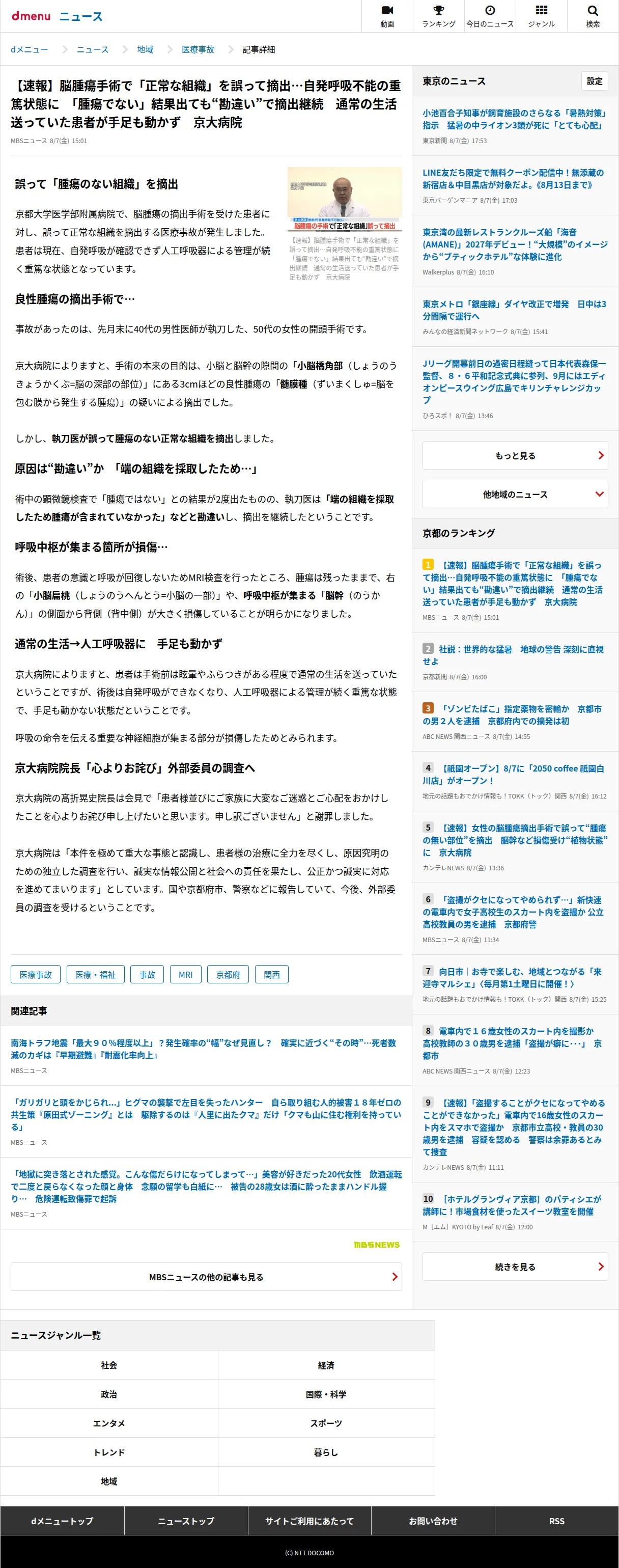Expand the 他地域のニュース dropdown
This screenshot has height=1568, width=619.
click(515, 494)
